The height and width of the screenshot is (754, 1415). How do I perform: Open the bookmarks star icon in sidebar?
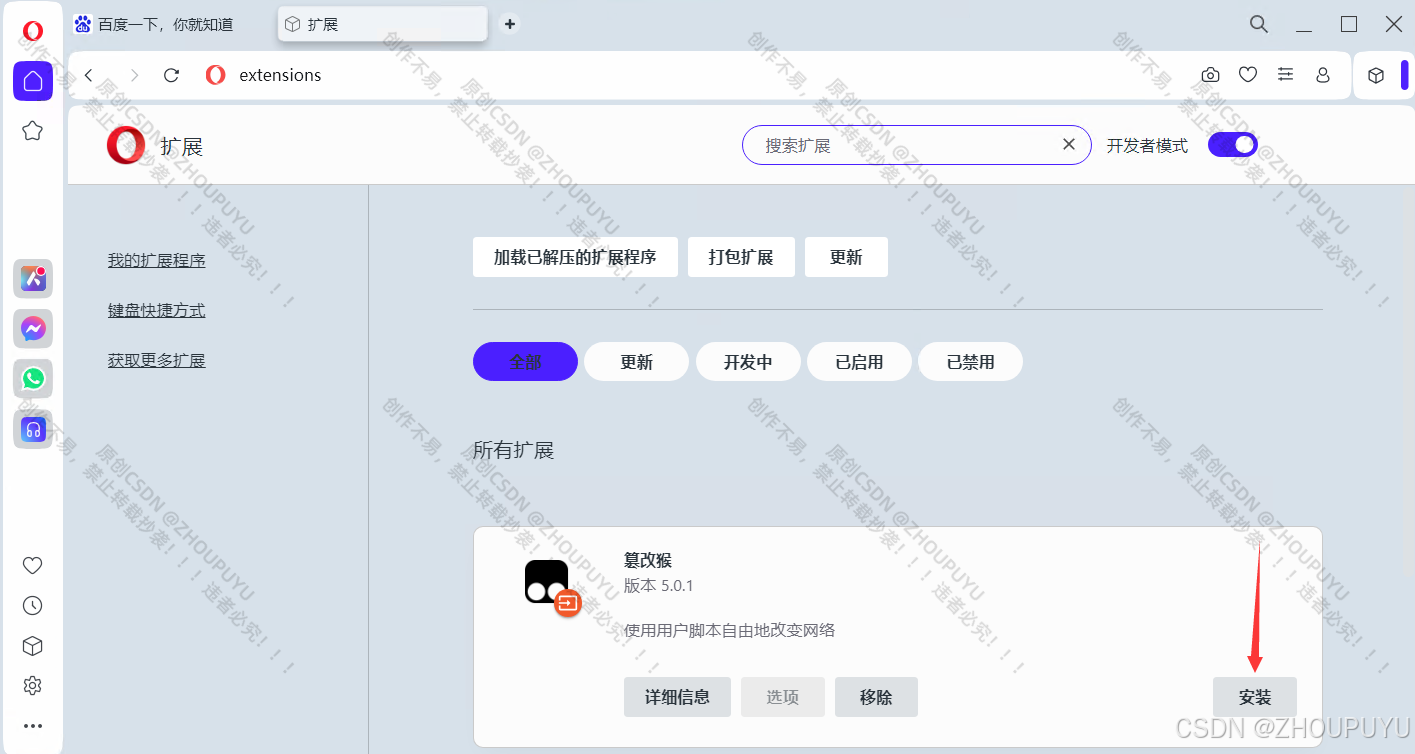[x=33, y=131]
